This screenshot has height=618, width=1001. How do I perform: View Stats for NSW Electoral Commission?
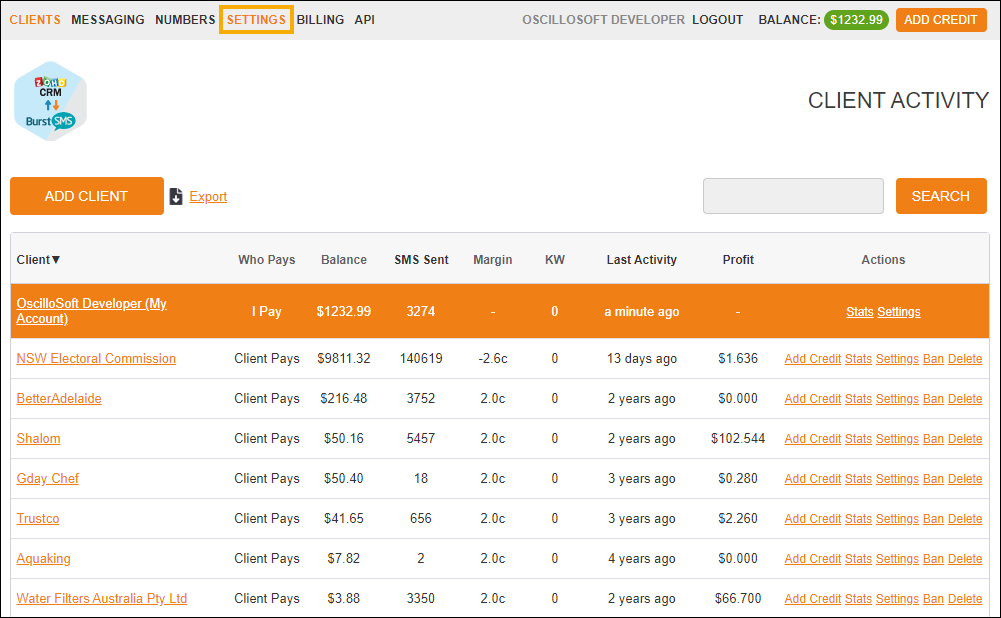[858, 359]
